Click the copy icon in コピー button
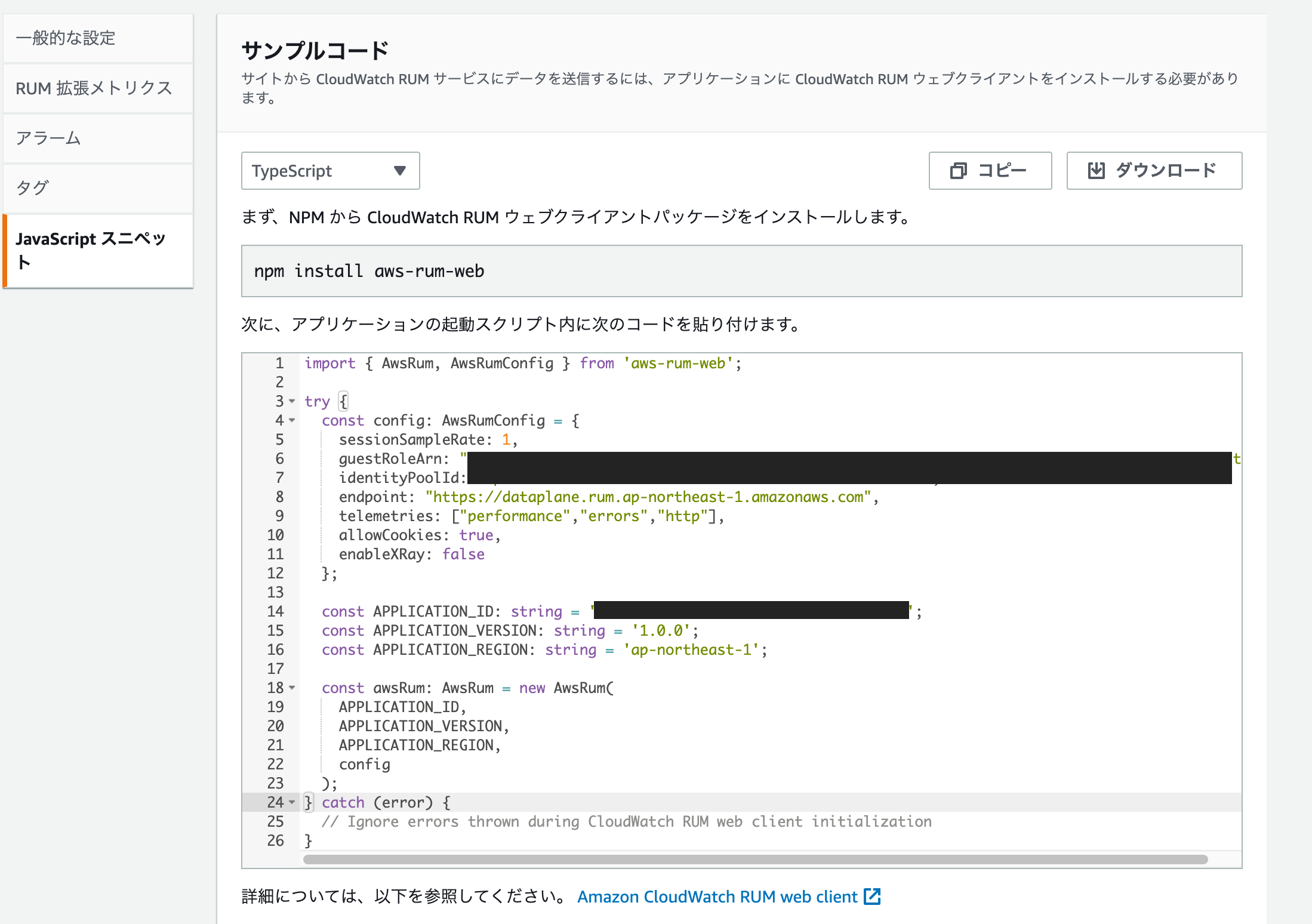The image size is (1312, 924). pos(958,171)
